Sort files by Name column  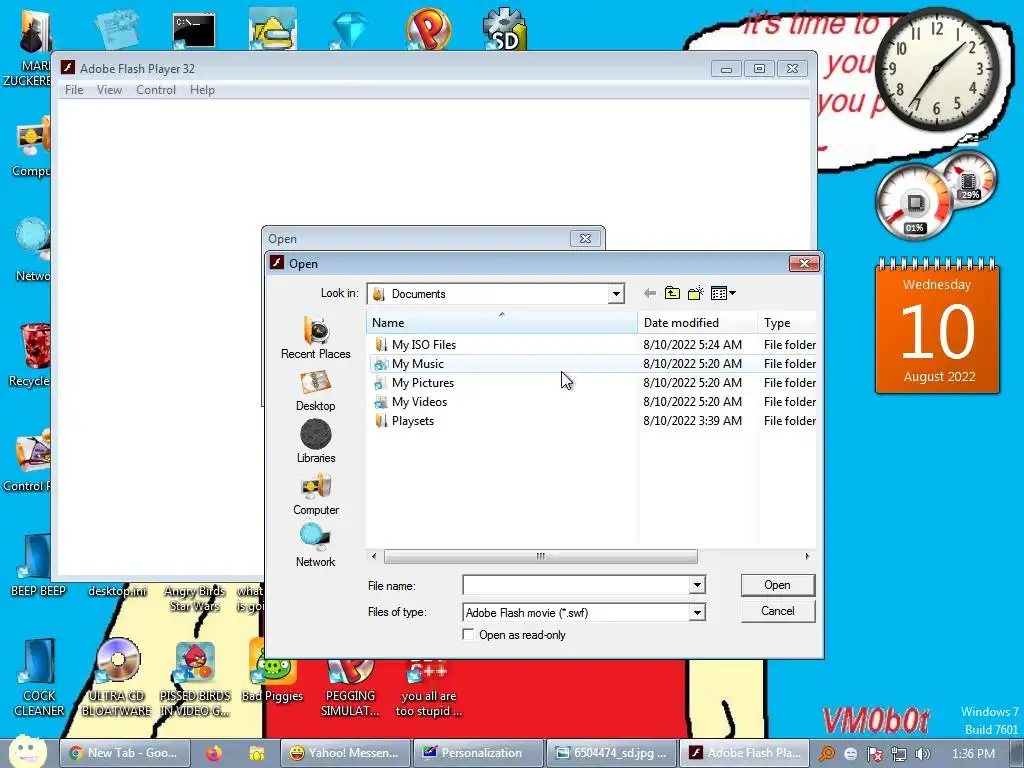(502, 323)
